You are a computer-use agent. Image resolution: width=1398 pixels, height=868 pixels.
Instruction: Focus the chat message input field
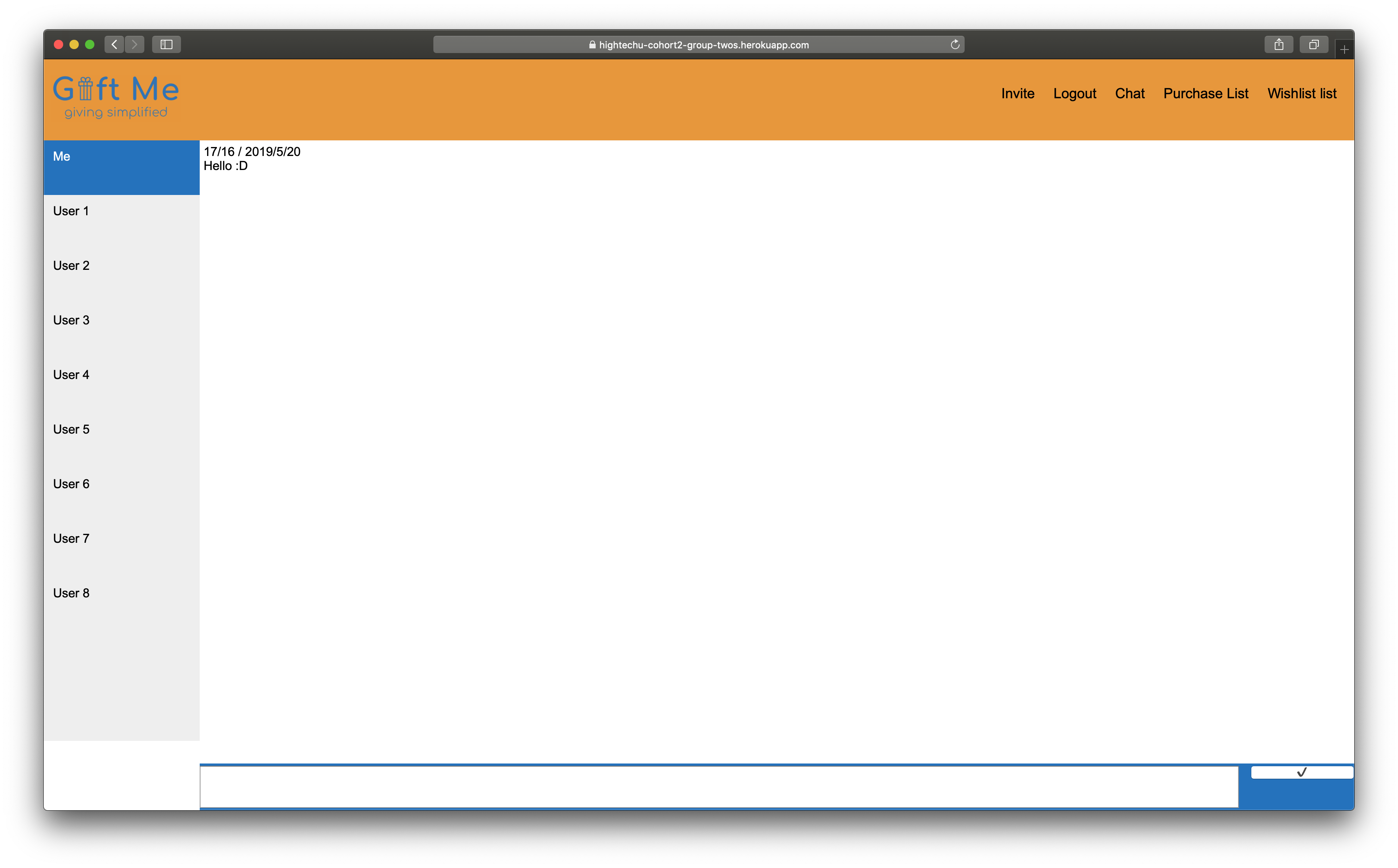click(718, 787)
